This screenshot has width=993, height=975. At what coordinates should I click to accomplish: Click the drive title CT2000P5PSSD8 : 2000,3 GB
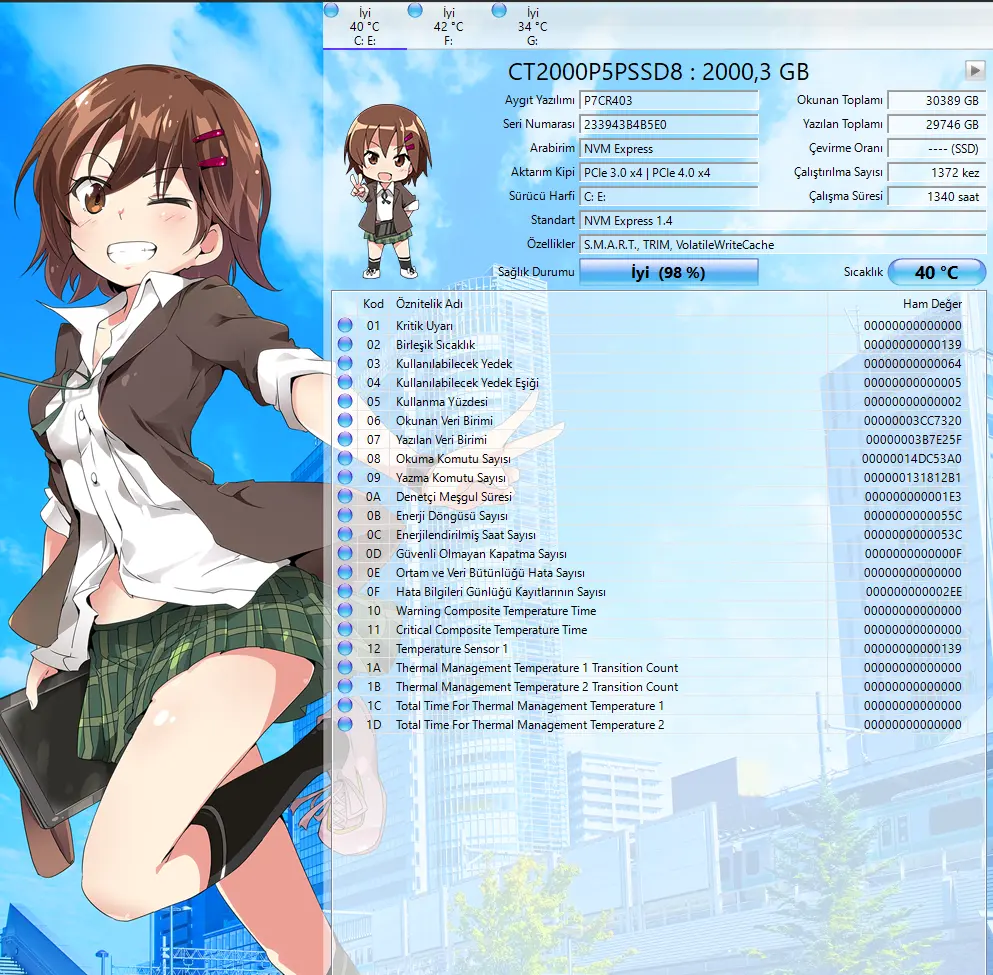(x=658, y=72)
